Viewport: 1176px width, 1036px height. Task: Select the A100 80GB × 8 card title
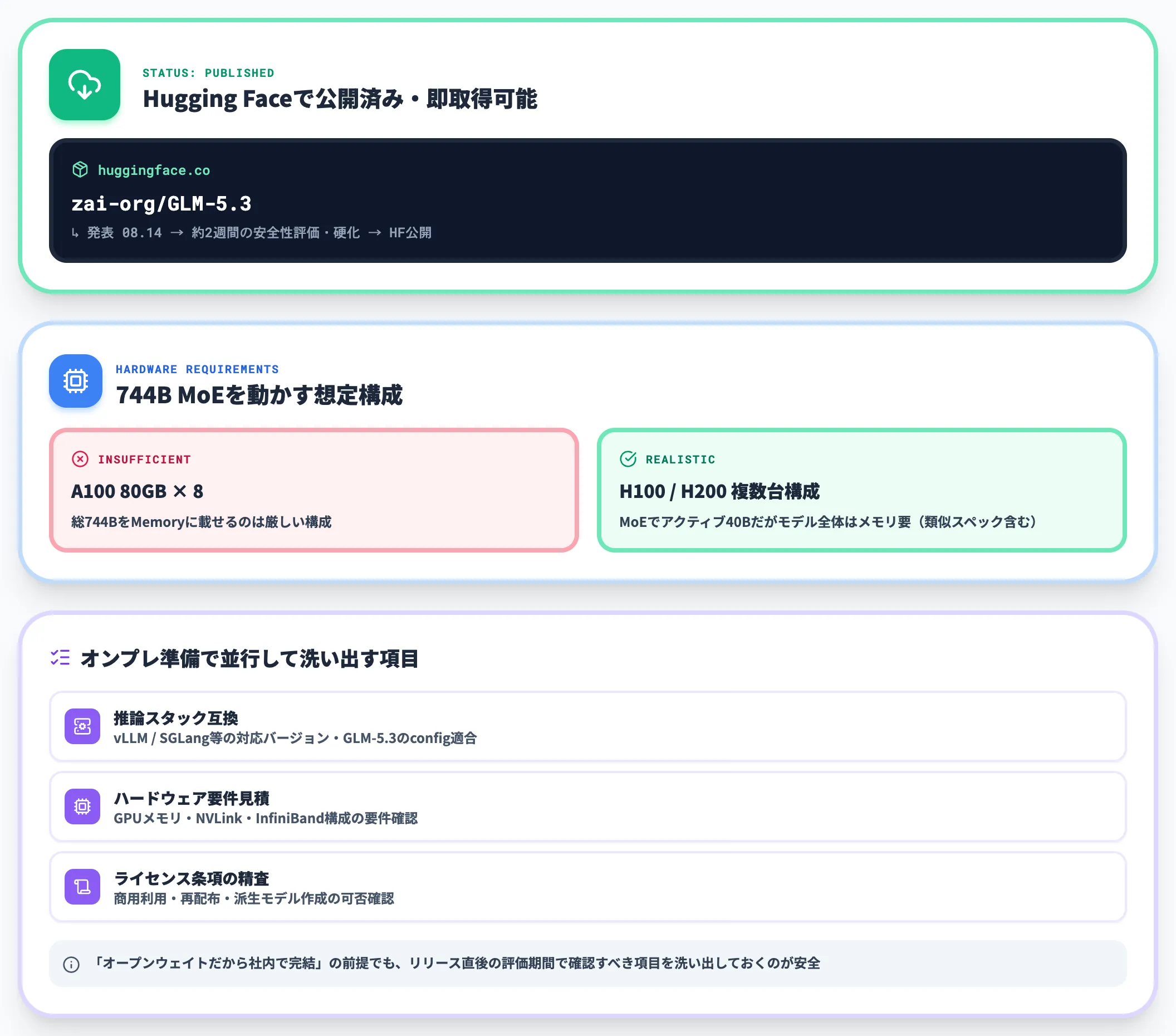137,491
